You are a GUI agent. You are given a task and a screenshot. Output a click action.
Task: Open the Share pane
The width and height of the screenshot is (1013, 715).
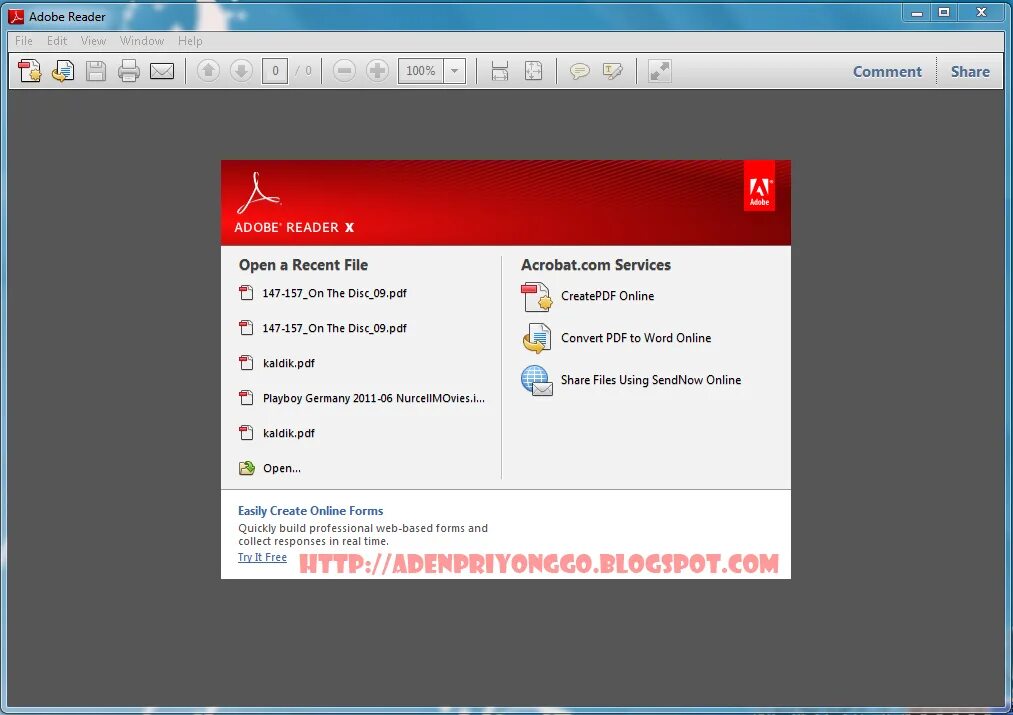point(970,72)
